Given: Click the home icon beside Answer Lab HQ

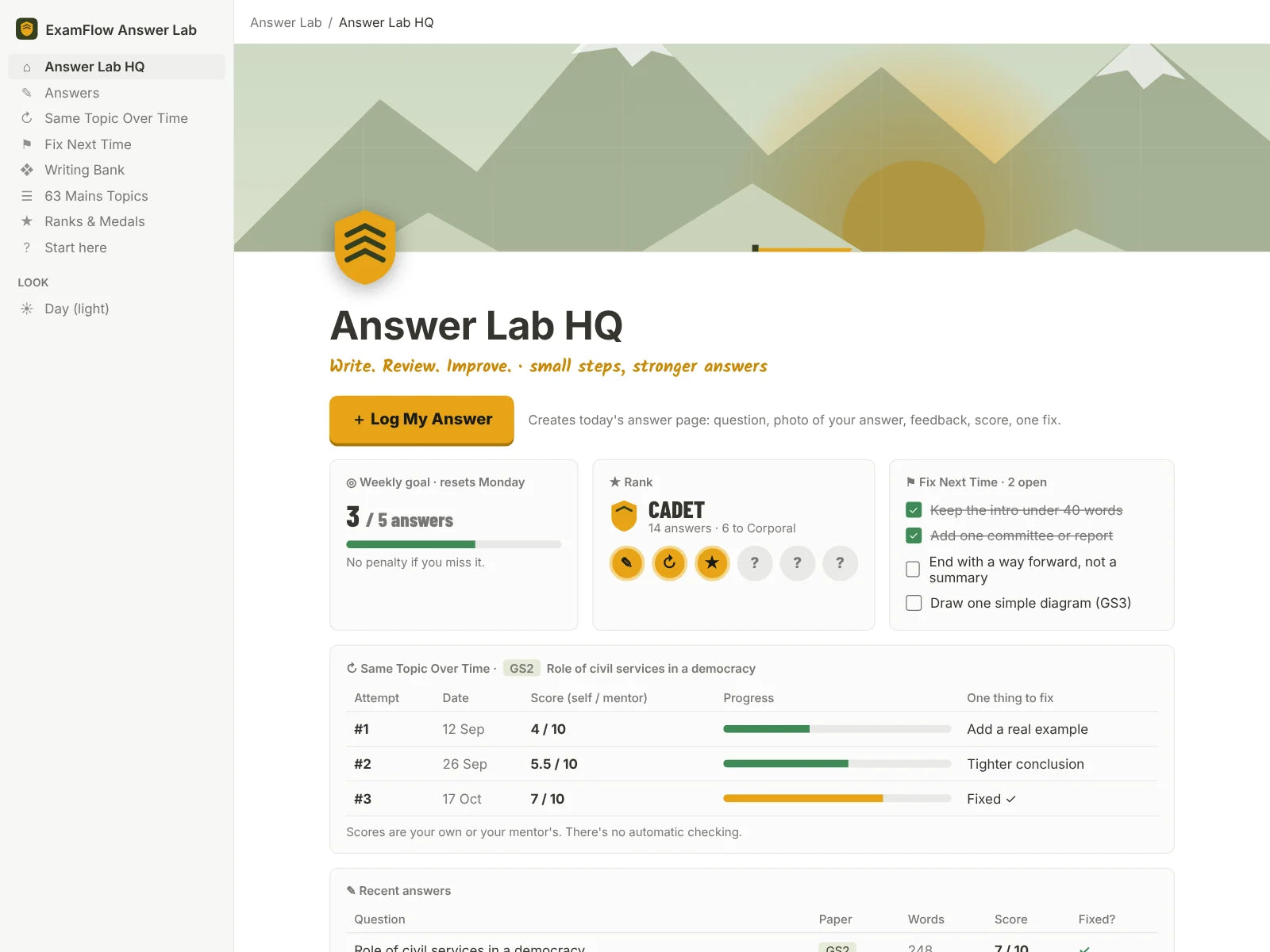Looking at the screenshot, I should click(x=27, y=67).
